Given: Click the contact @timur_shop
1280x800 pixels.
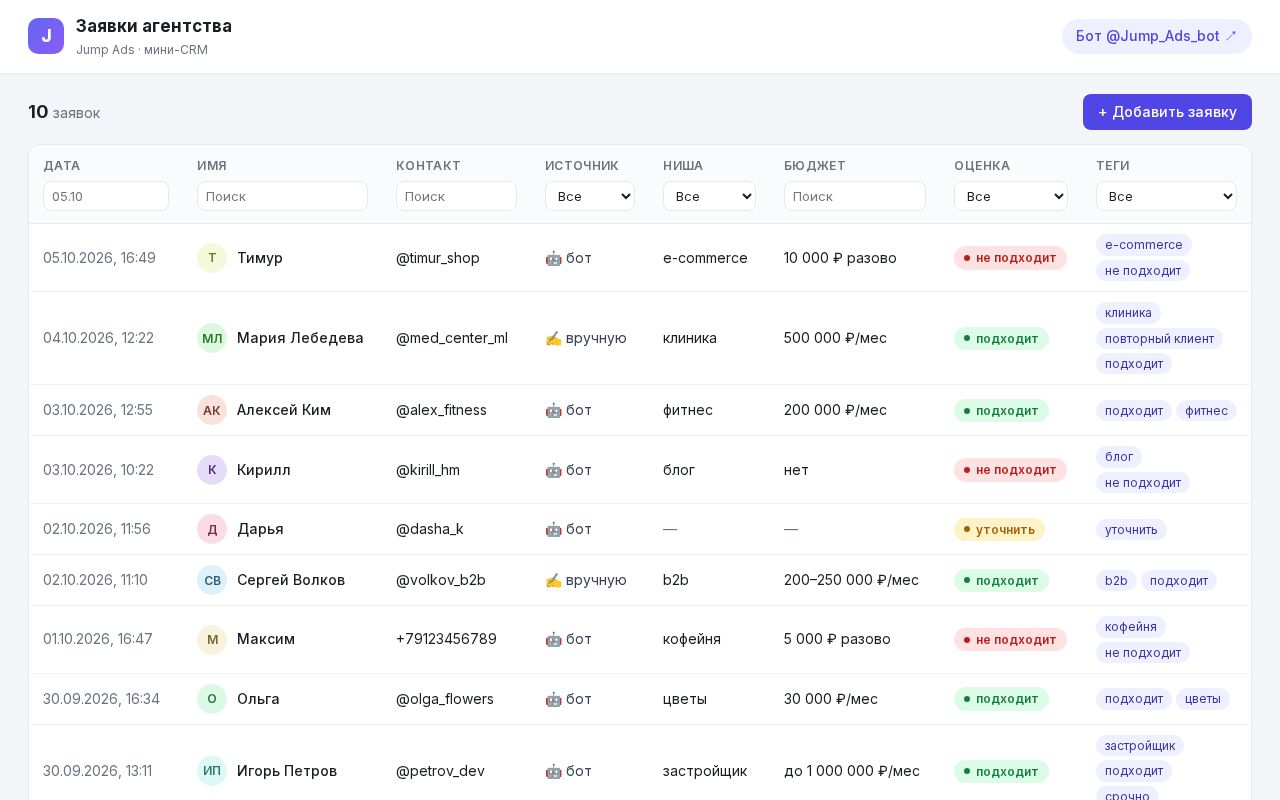Looking at the screenshot, I should click(438, 258).
